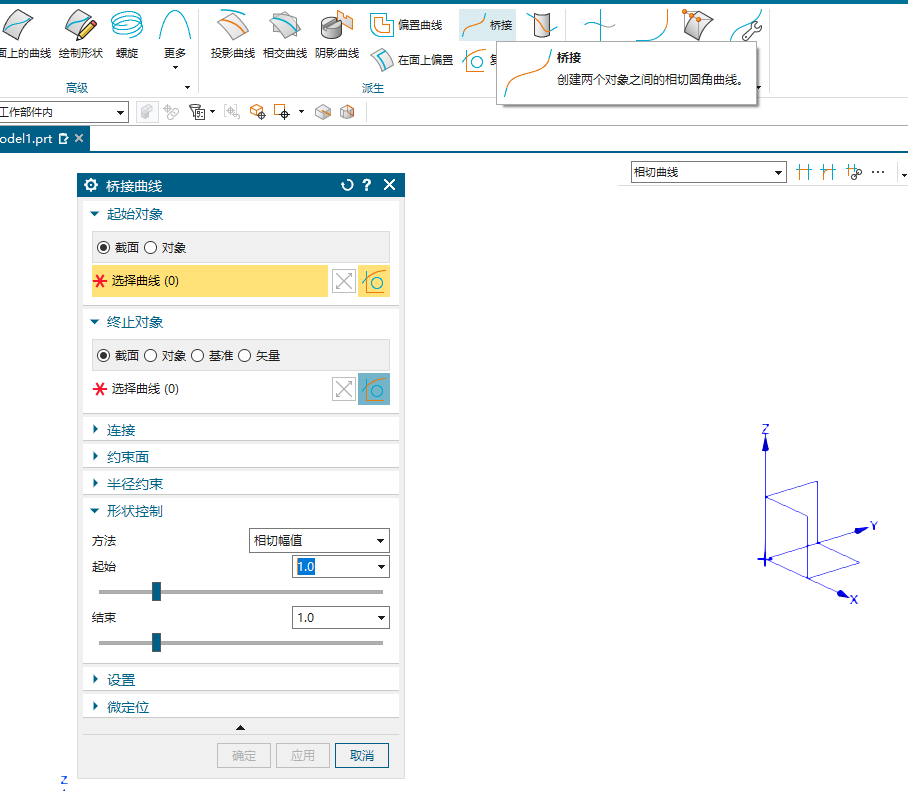Click the stop-at-intersection icon beside 相切曲线

(804, 172)
